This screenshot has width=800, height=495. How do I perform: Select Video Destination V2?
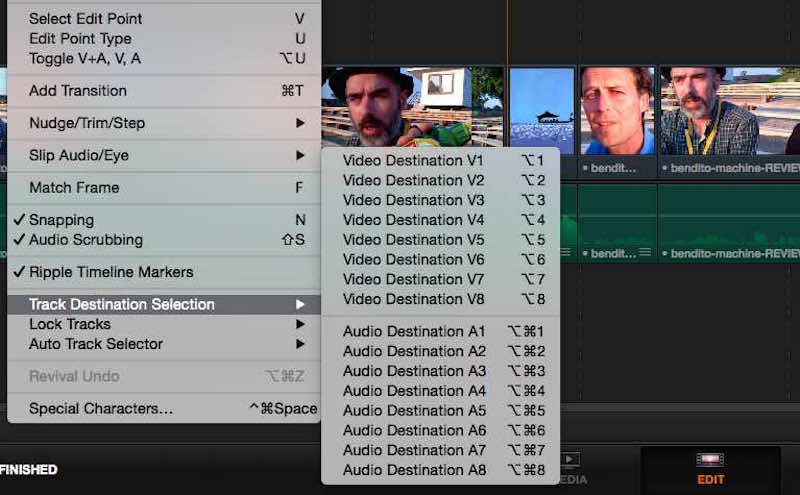tap(441, 180)
